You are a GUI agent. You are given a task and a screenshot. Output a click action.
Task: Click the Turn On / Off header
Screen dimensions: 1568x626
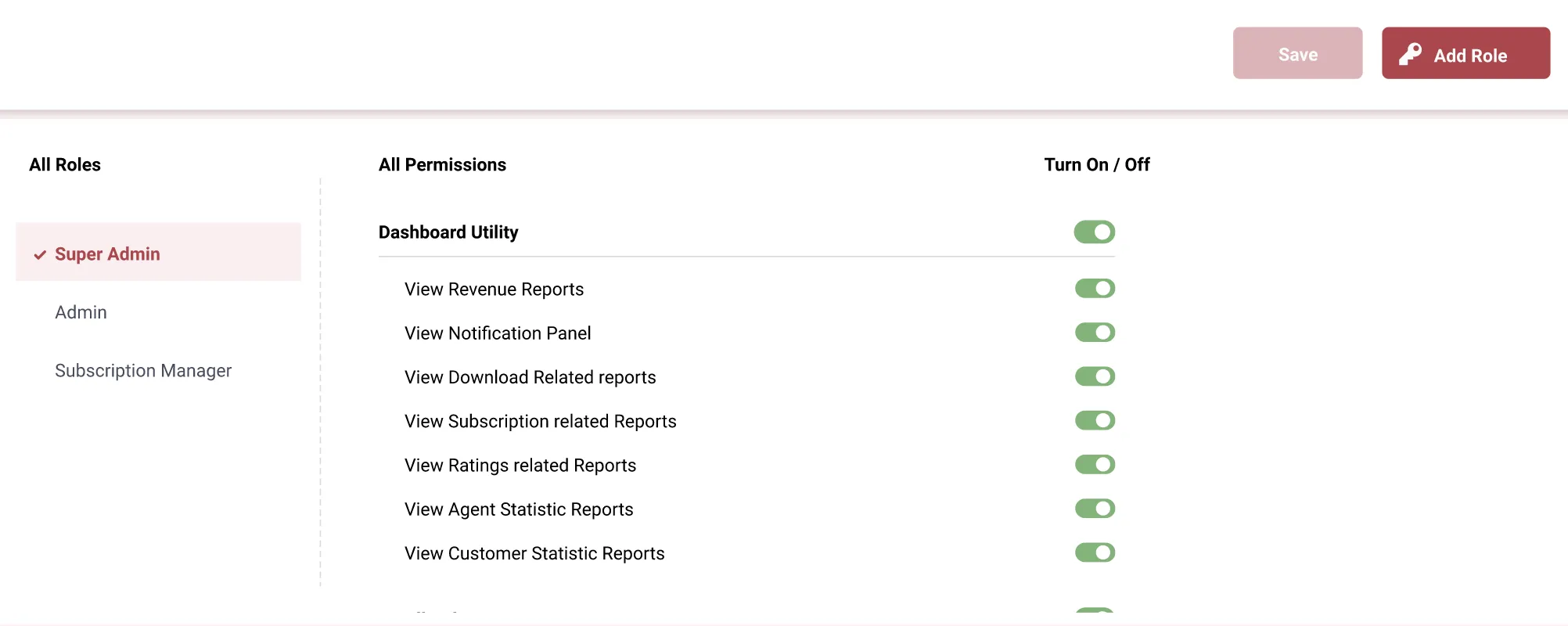coord(1096,165)
